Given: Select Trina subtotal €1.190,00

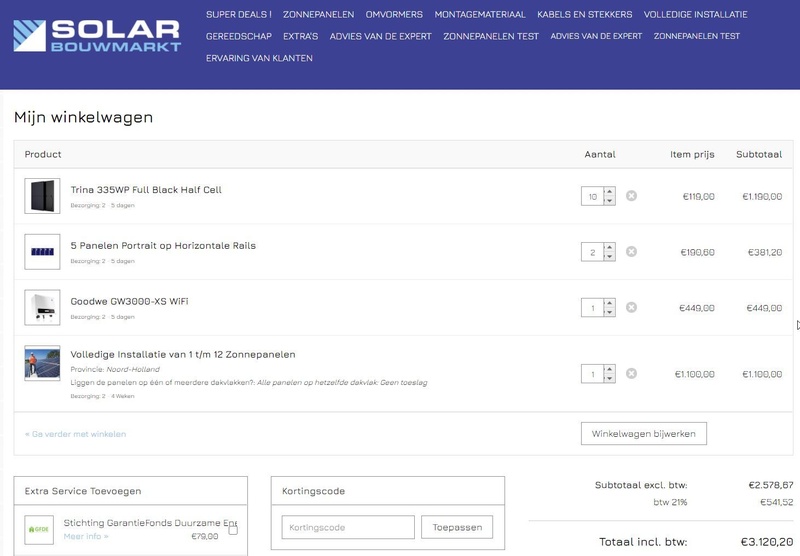Looking at the screenshot, I should (762, 196).
